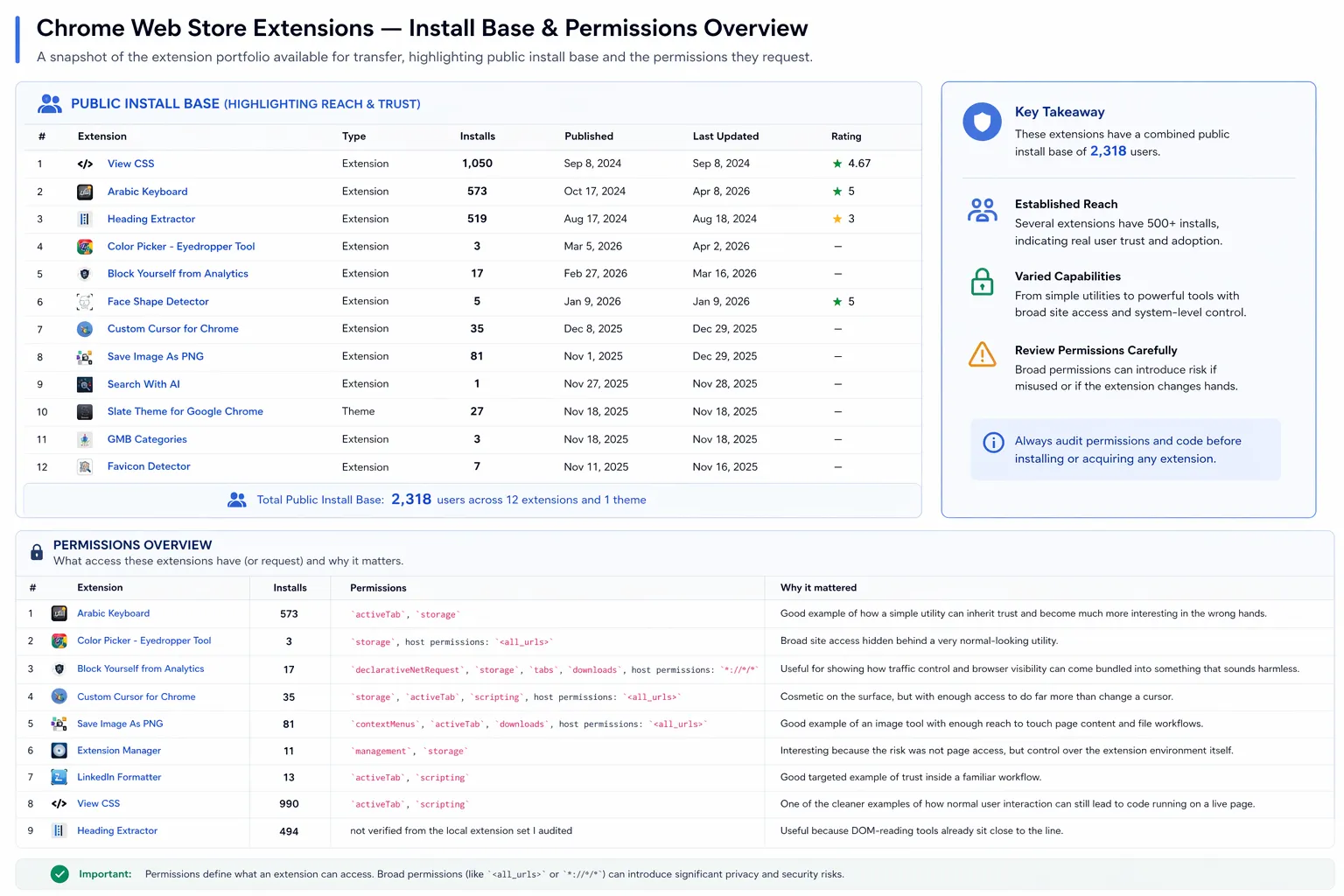
Task: Click the Face Shape Detector icon
Action: tap(85, 302)
